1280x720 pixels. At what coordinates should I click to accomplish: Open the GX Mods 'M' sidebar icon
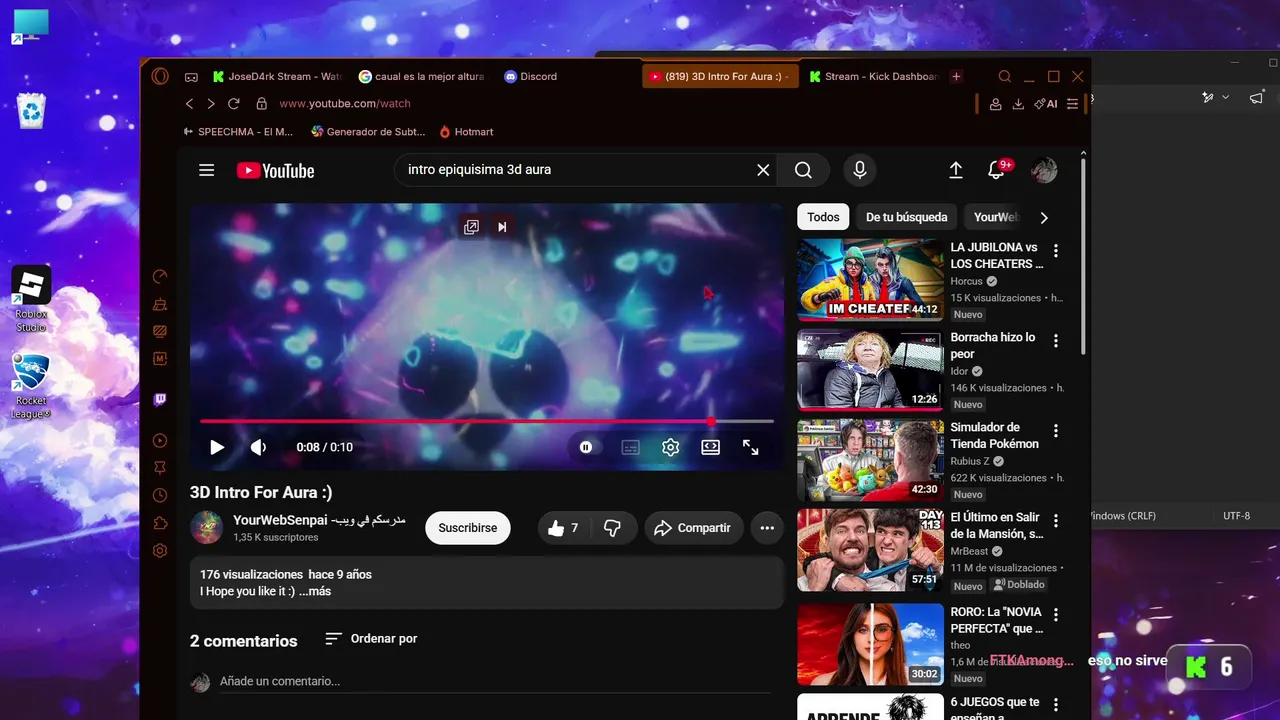(160, 358)
